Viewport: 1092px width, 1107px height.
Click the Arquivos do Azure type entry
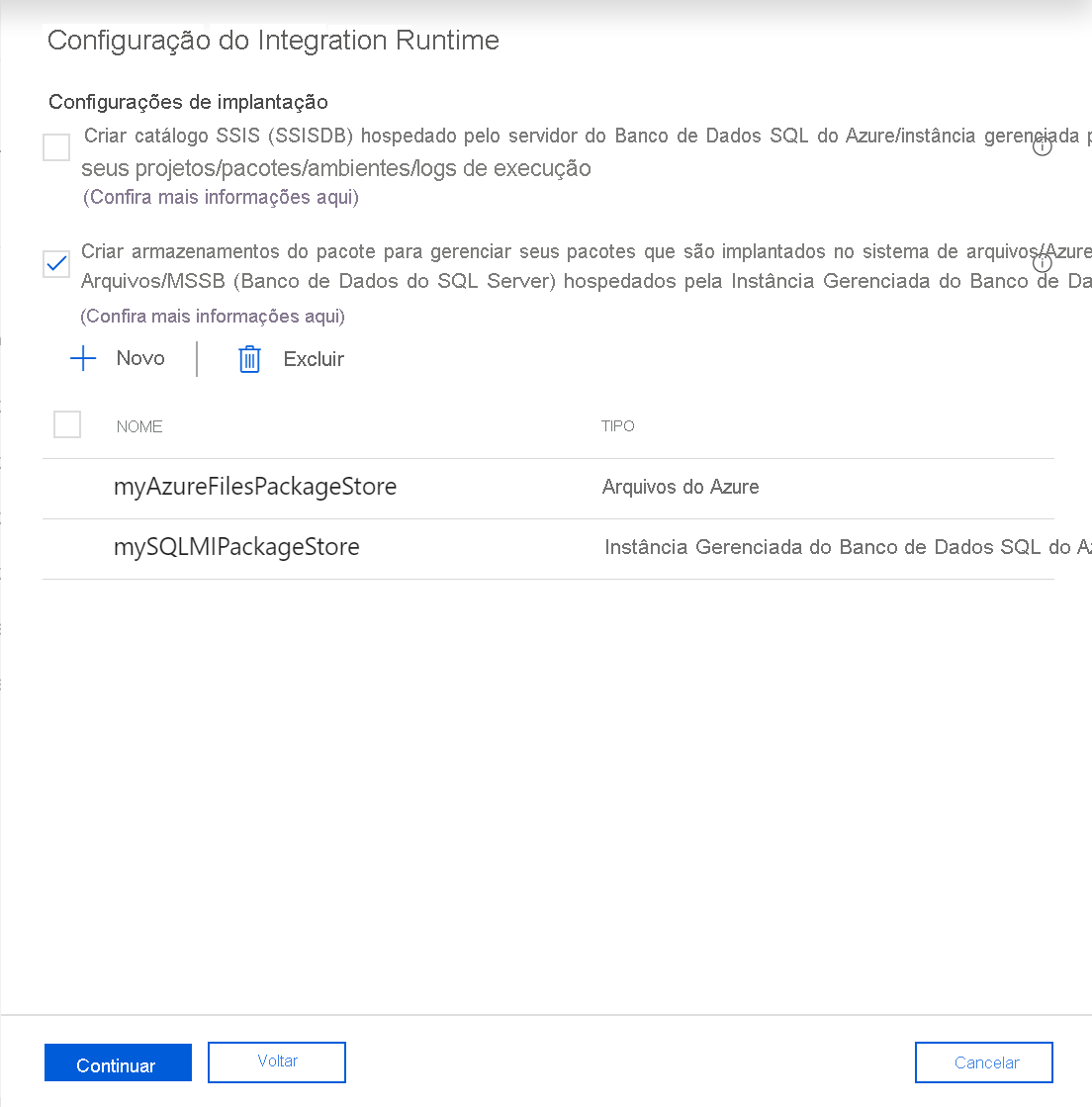(681, 487)
